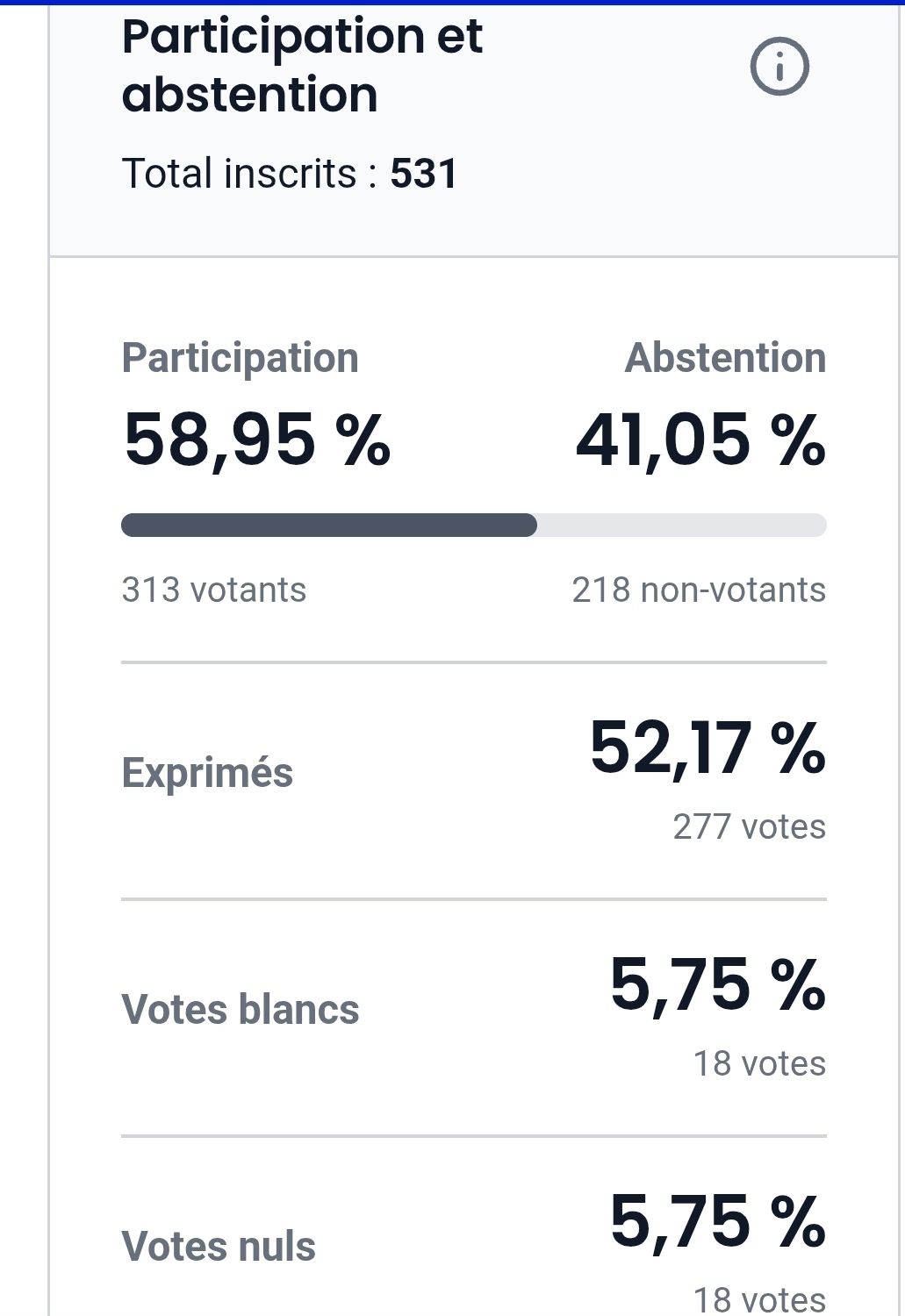Select the Votes blancs label
The image size is (905, 1316).
click(240, 1010)
